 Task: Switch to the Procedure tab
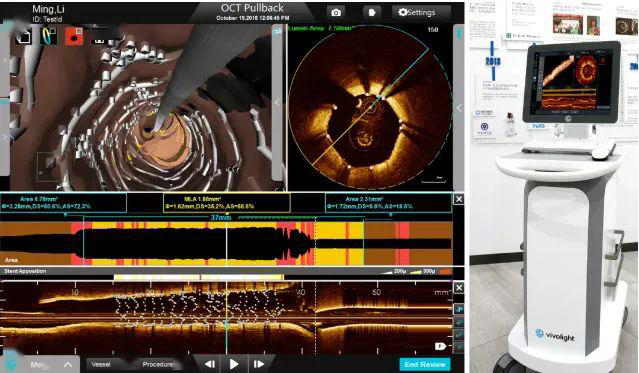(157, 364)
